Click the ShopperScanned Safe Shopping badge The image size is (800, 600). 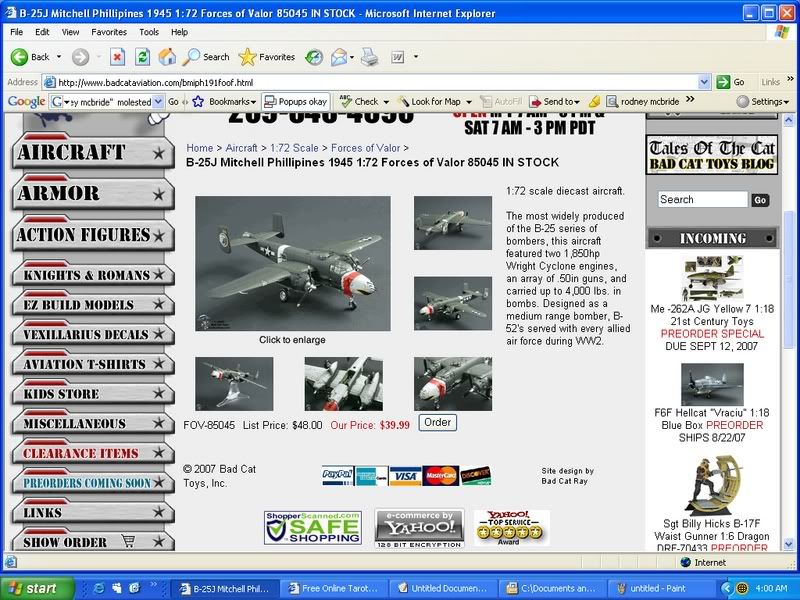[x=313, y=528]
